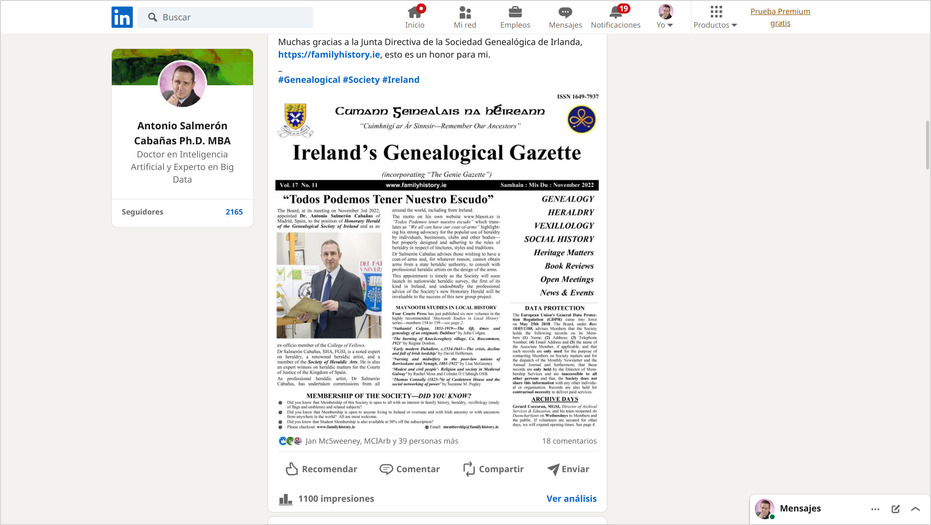Open Notificaciones with 19 badge

tap(616, 17)
